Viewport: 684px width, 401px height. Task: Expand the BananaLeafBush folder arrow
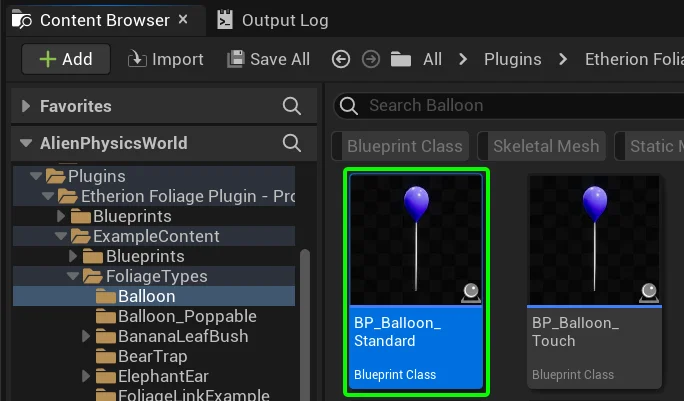point(85,336)
